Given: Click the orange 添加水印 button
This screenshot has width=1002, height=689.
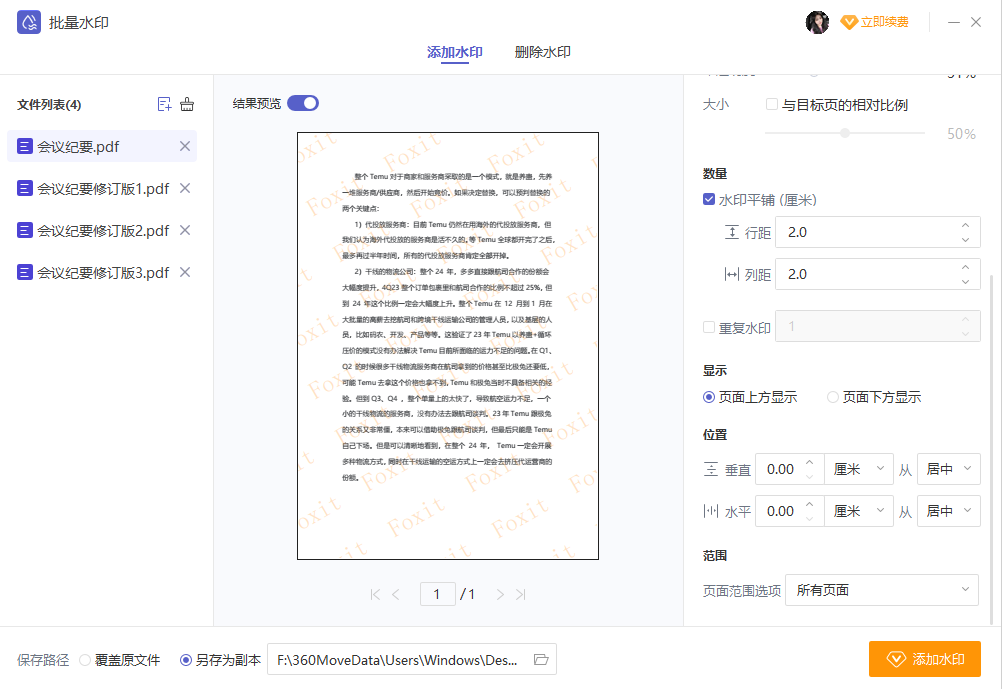Looking at the screenshot, I should pyautogui.click(x=924, y=660).
